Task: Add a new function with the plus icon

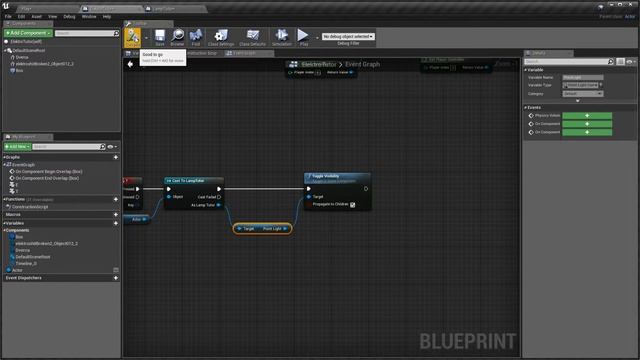Action: 116,199
